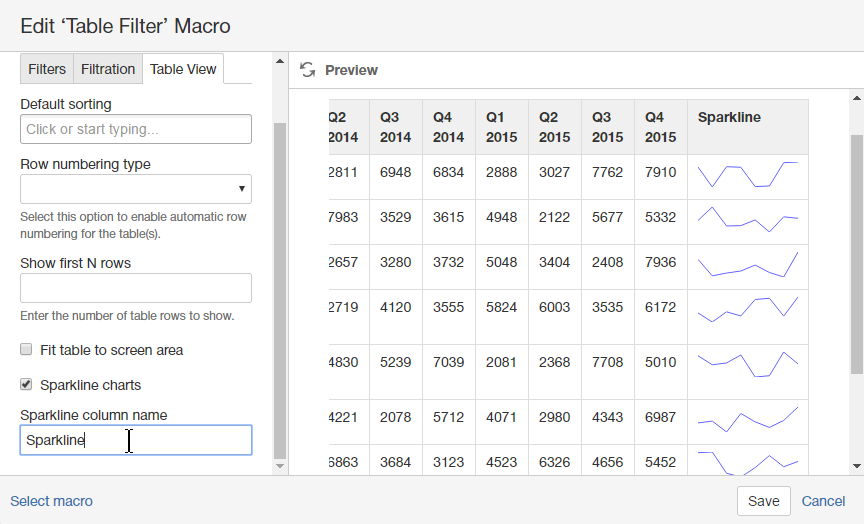Enable Fit table to screen area
This screenshot has height=524, width=864.
pyautogui.click(x=27, y=350)
